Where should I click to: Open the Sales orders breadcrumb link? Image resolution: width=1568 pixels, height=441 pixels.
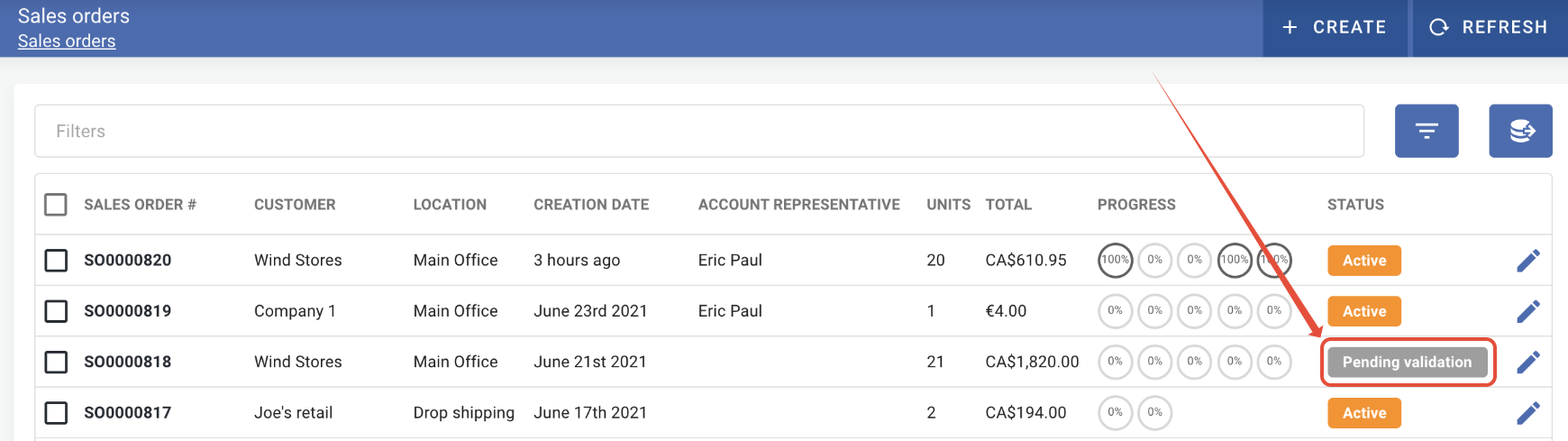(67, 41)
